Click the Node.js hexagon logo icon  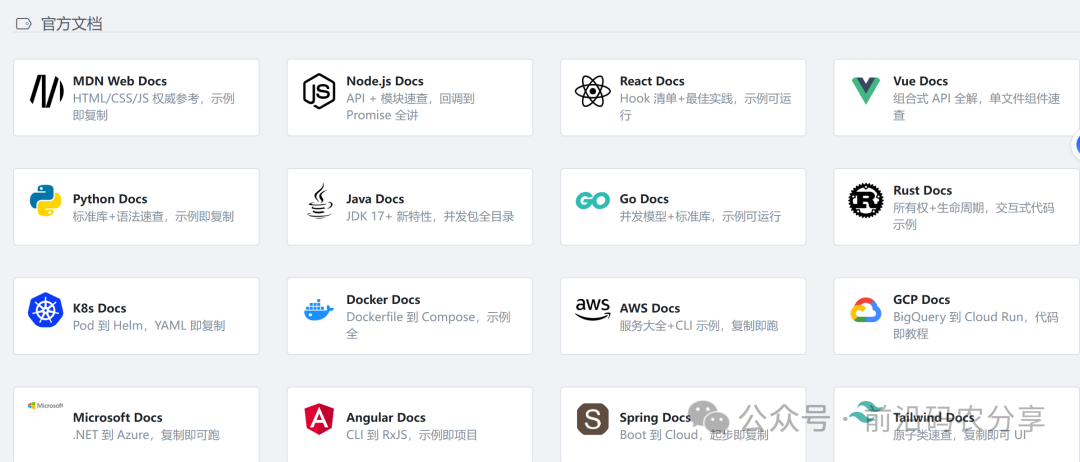319,92
